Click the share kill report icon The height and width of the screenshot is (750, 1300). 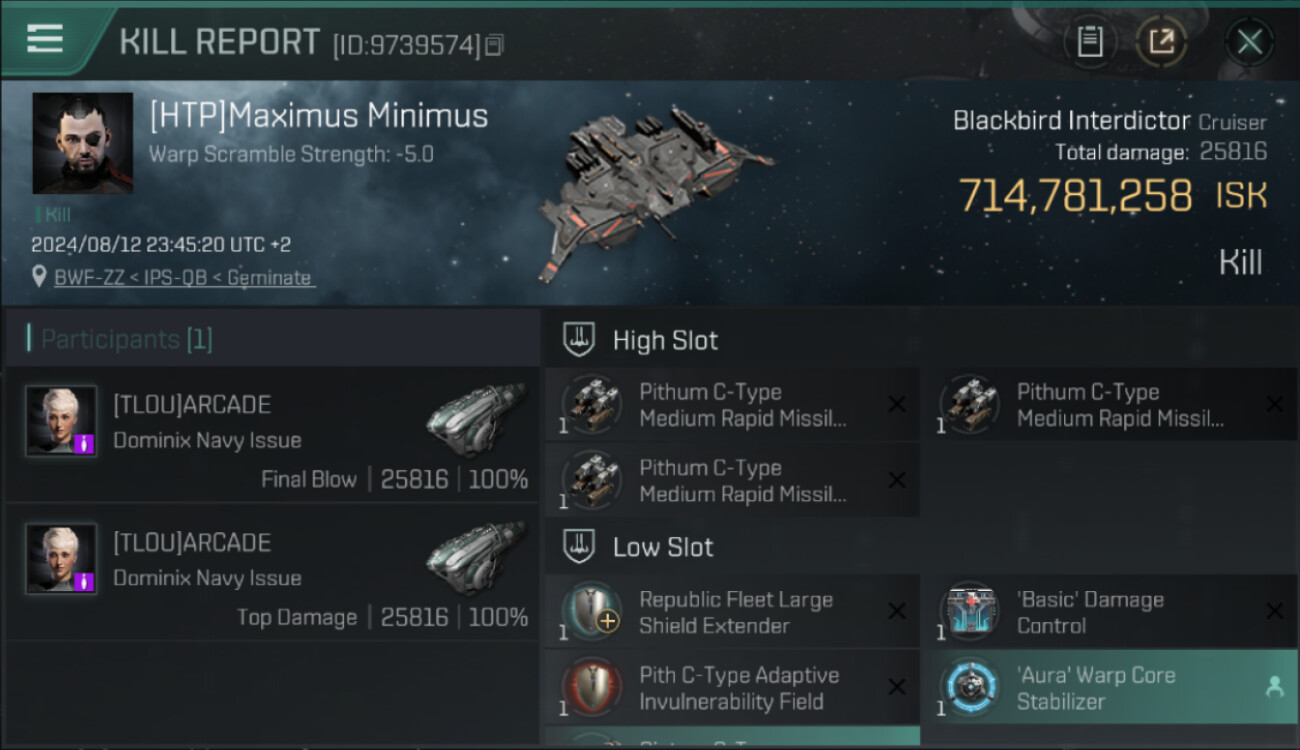click(1161, 42)
